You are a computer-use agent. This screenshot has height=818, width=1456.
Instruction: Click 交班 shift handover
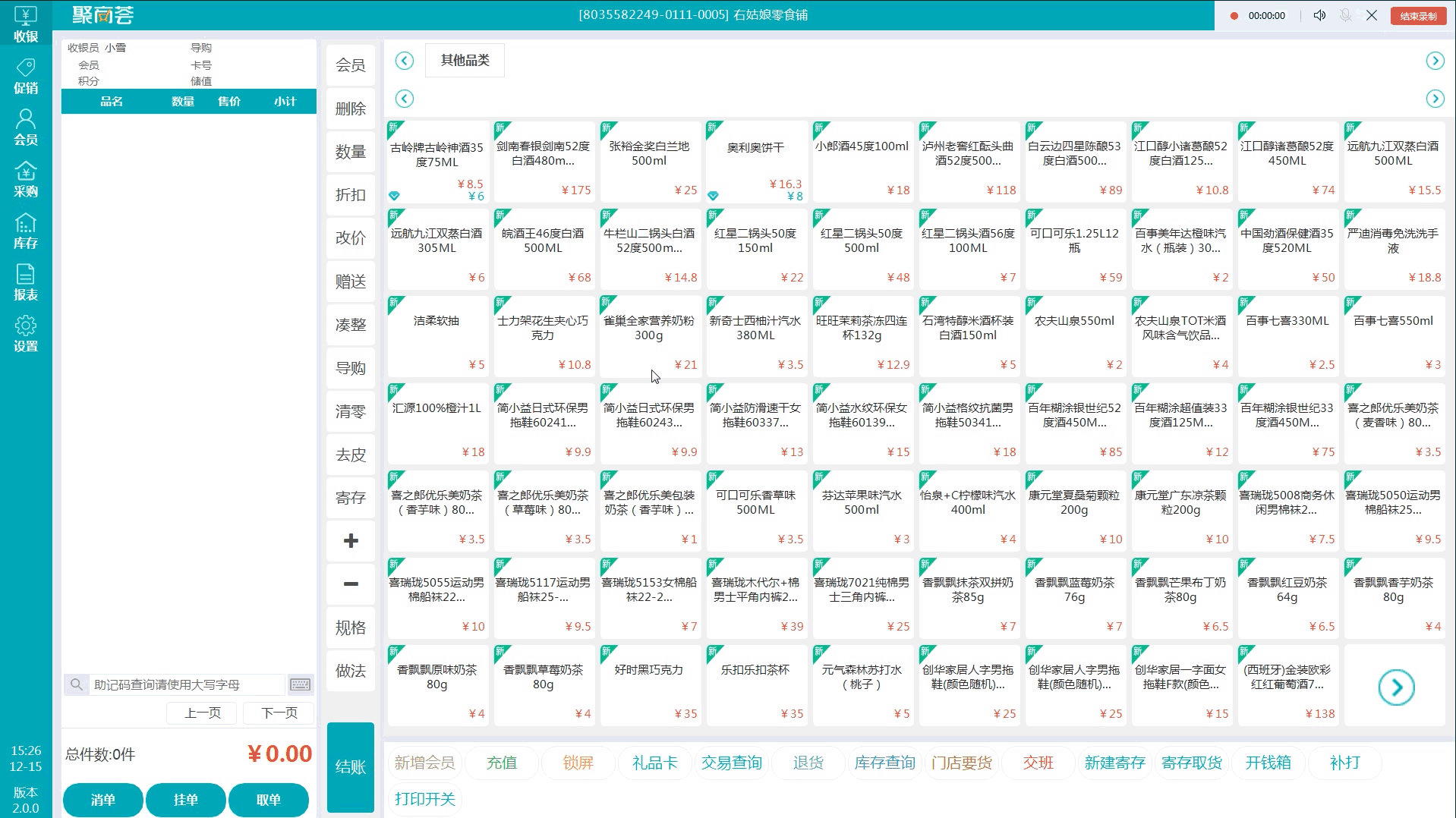click(1038, 763)
